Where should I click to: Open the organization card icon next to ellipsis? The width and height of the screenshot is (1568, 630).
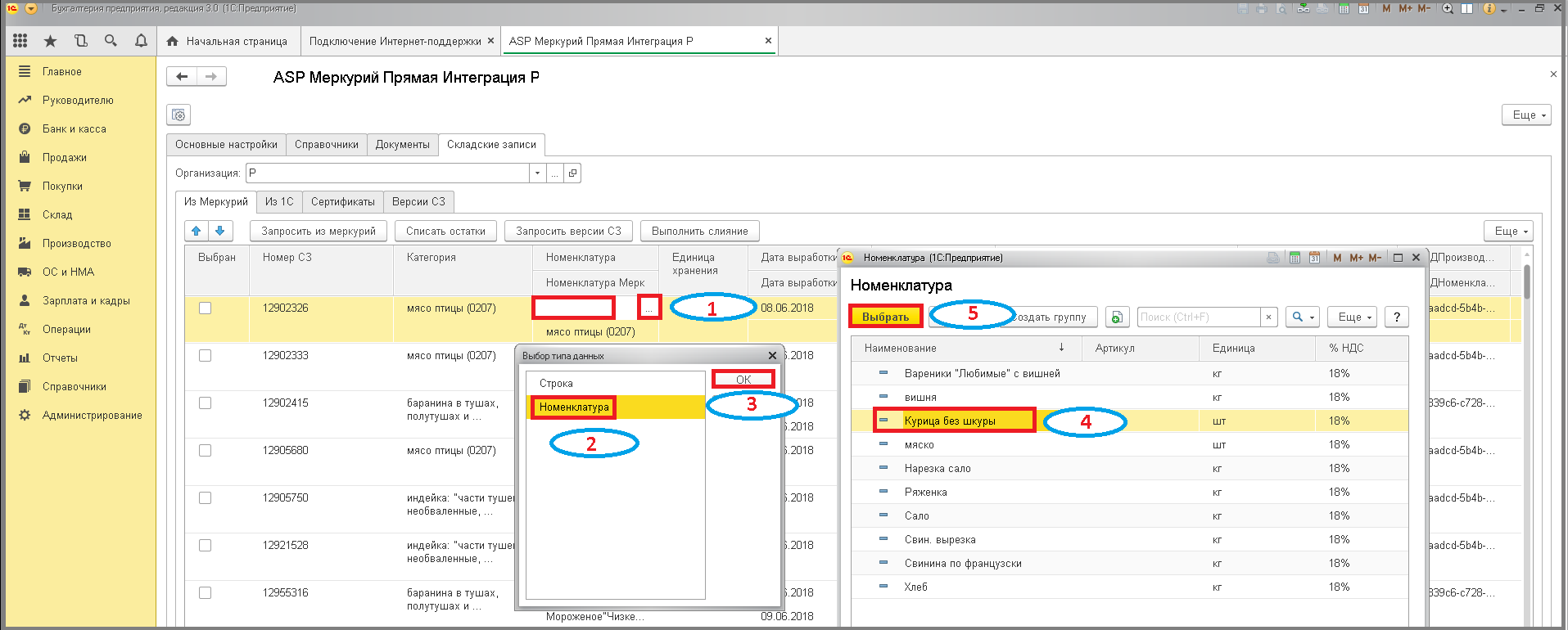pos(573,173)
